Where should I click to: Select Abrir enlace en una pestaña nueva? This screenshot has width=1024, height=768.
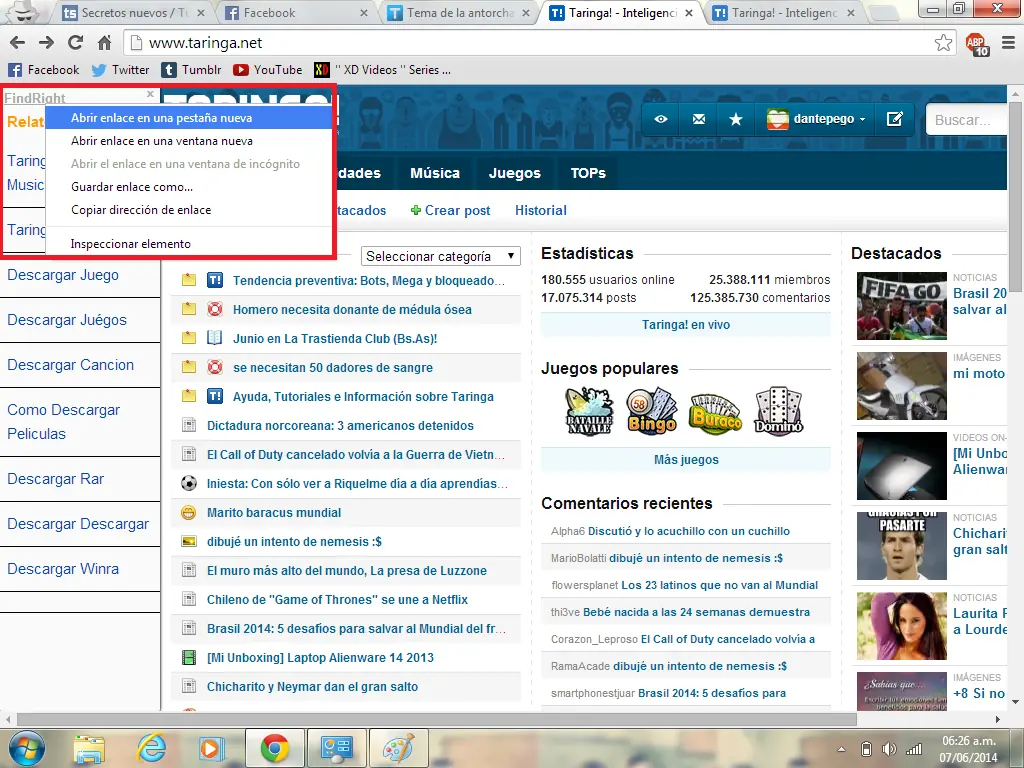(x=189, y=118)
